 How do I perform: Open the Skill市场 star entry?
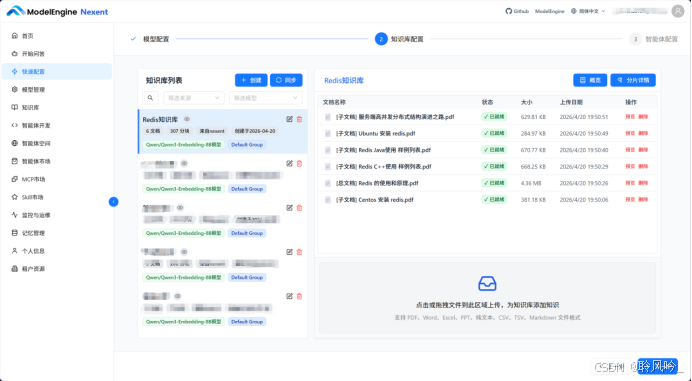click(x=56, y=197)
